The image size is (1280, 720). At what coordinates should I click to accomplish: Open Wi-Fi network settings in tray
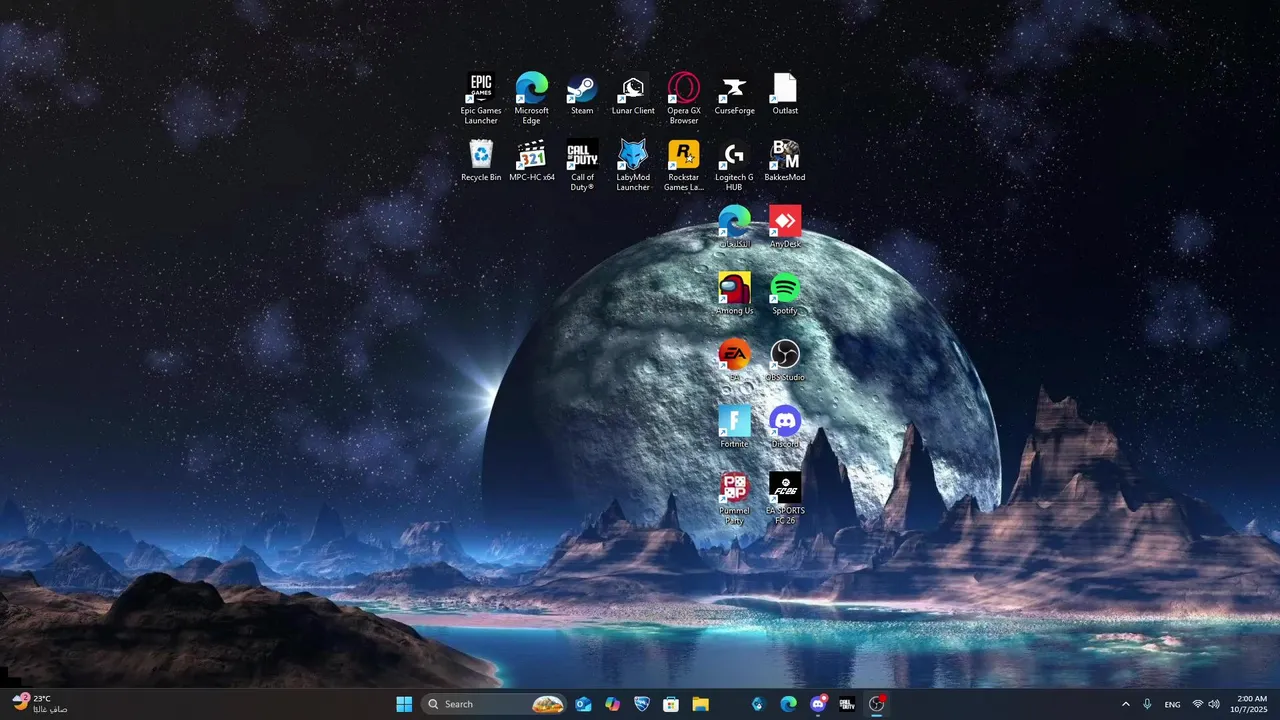click(1198, 704)
